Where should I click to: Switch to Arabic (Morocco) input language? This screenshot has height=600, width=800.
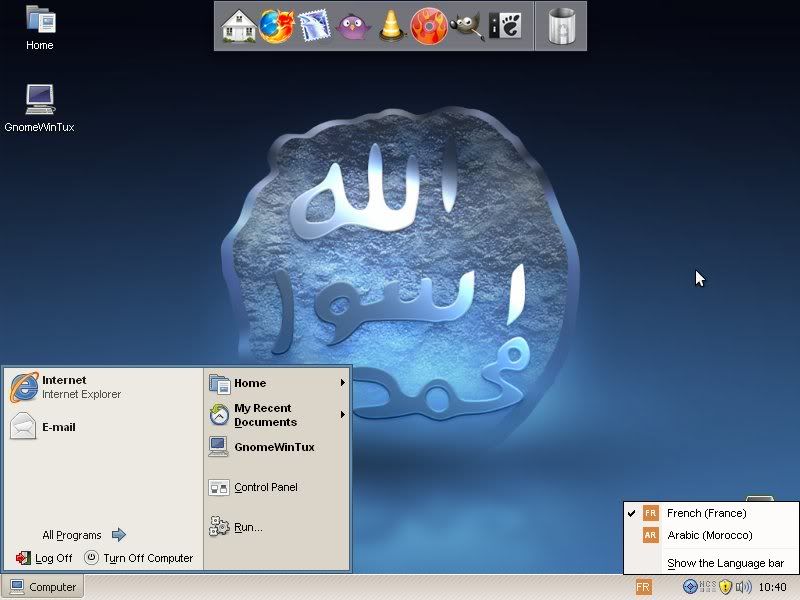[x=711, y=535]
